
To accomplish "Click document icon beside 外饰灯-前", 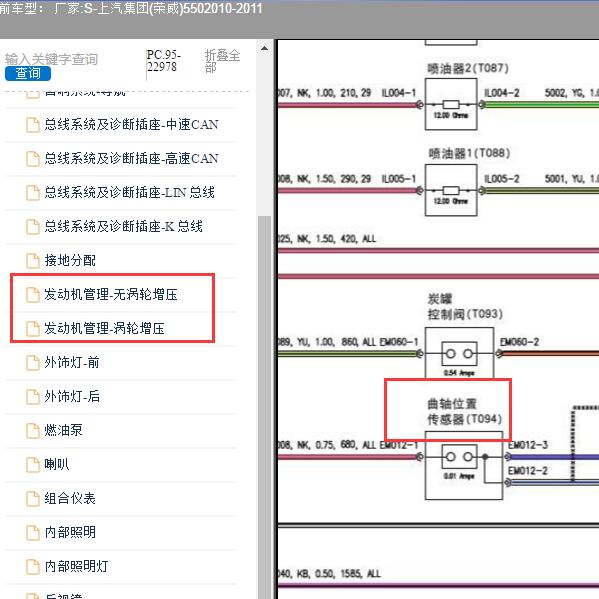I will pos(33,363).
